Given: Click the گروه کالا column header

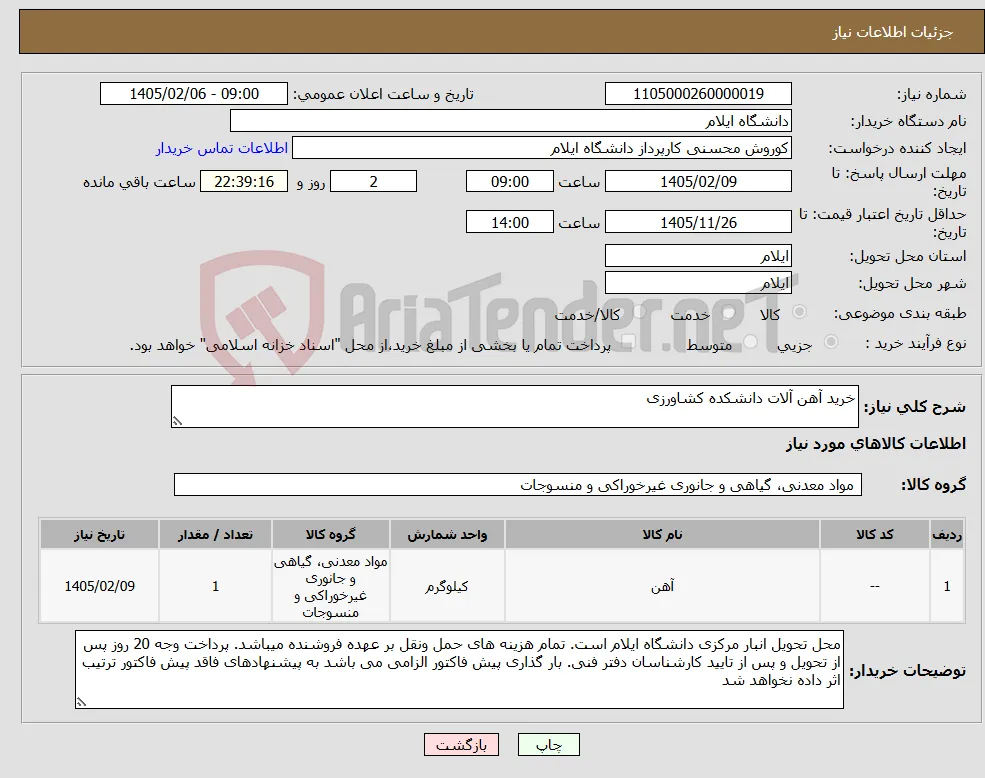Looking at the screenshot, I should (330, 534).
